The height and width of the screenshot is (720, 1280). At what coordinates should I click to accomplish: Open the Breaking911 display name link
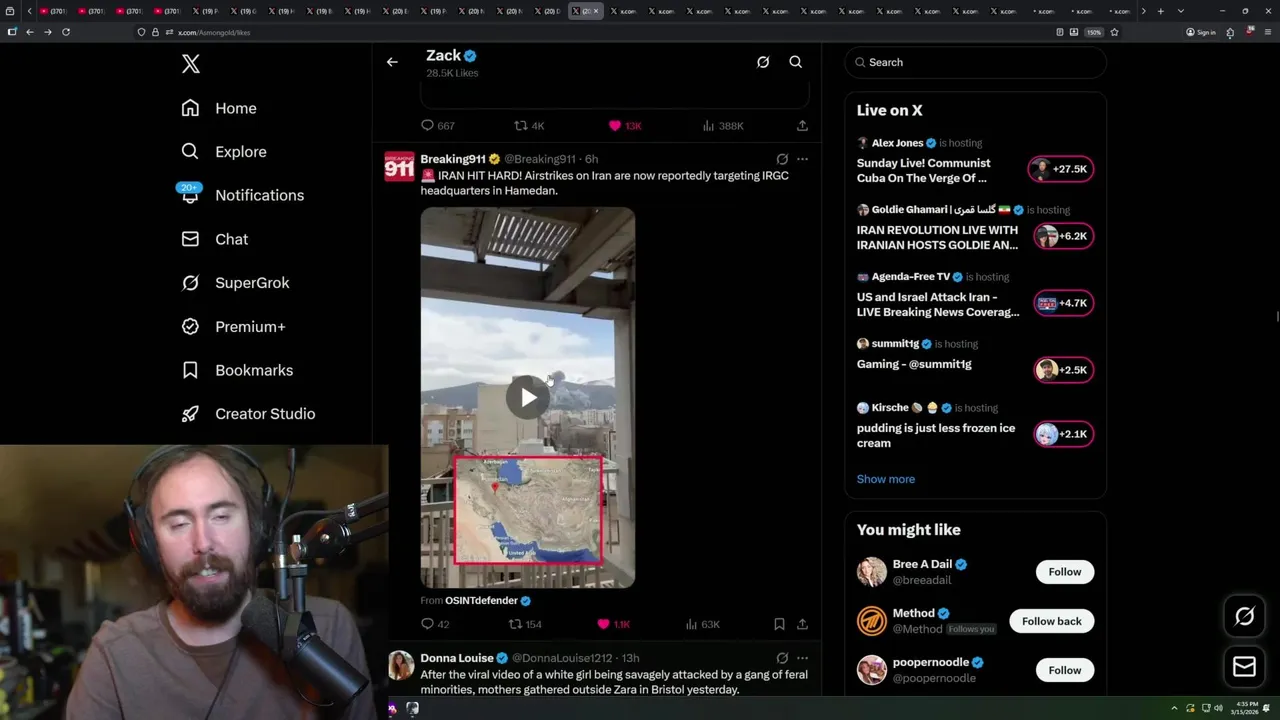pos(453,159)
